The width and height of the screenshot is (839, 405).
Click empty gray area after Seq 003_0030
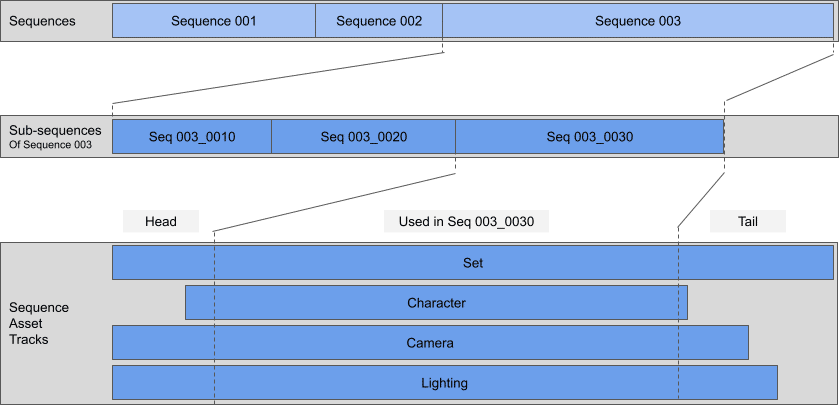click(780, 137)
